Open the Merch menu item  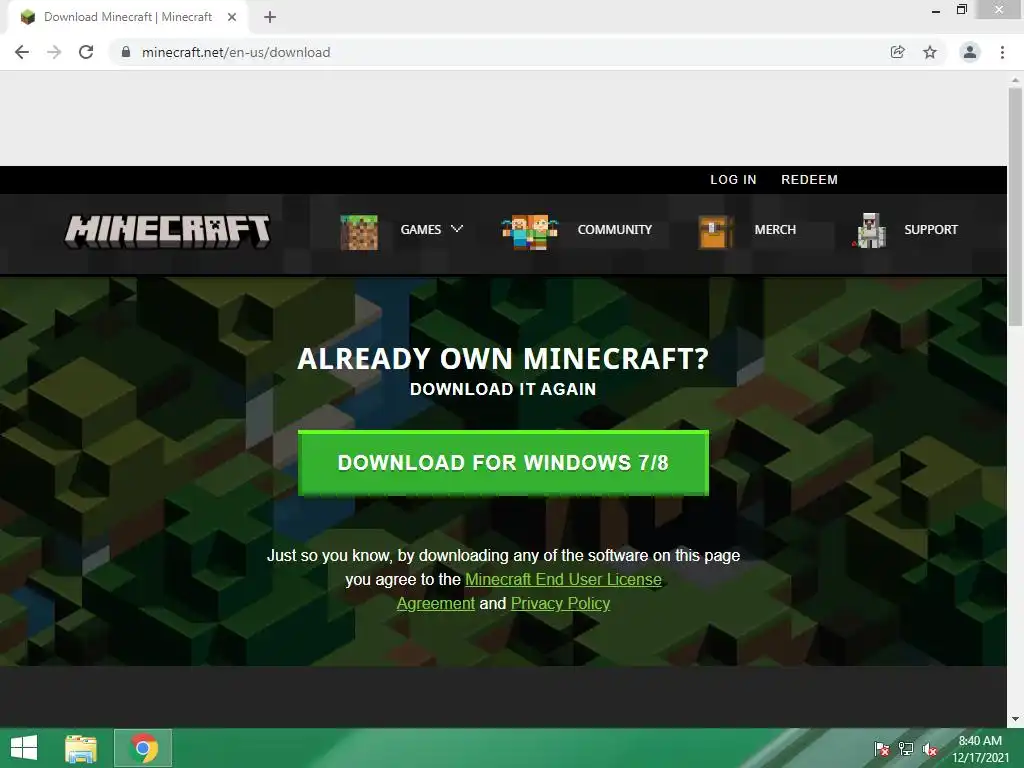pos(775,230)
